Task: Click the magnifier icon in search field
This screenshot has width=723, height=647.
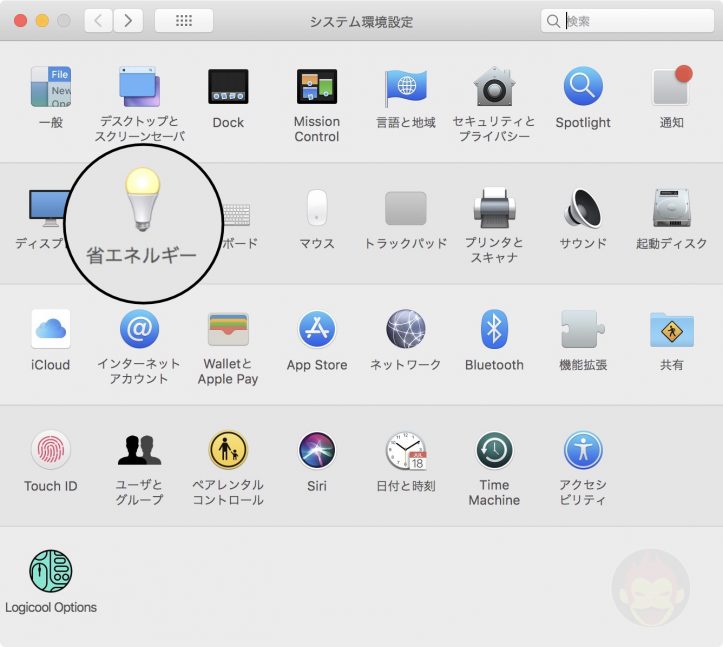Action: pos(553,21)
